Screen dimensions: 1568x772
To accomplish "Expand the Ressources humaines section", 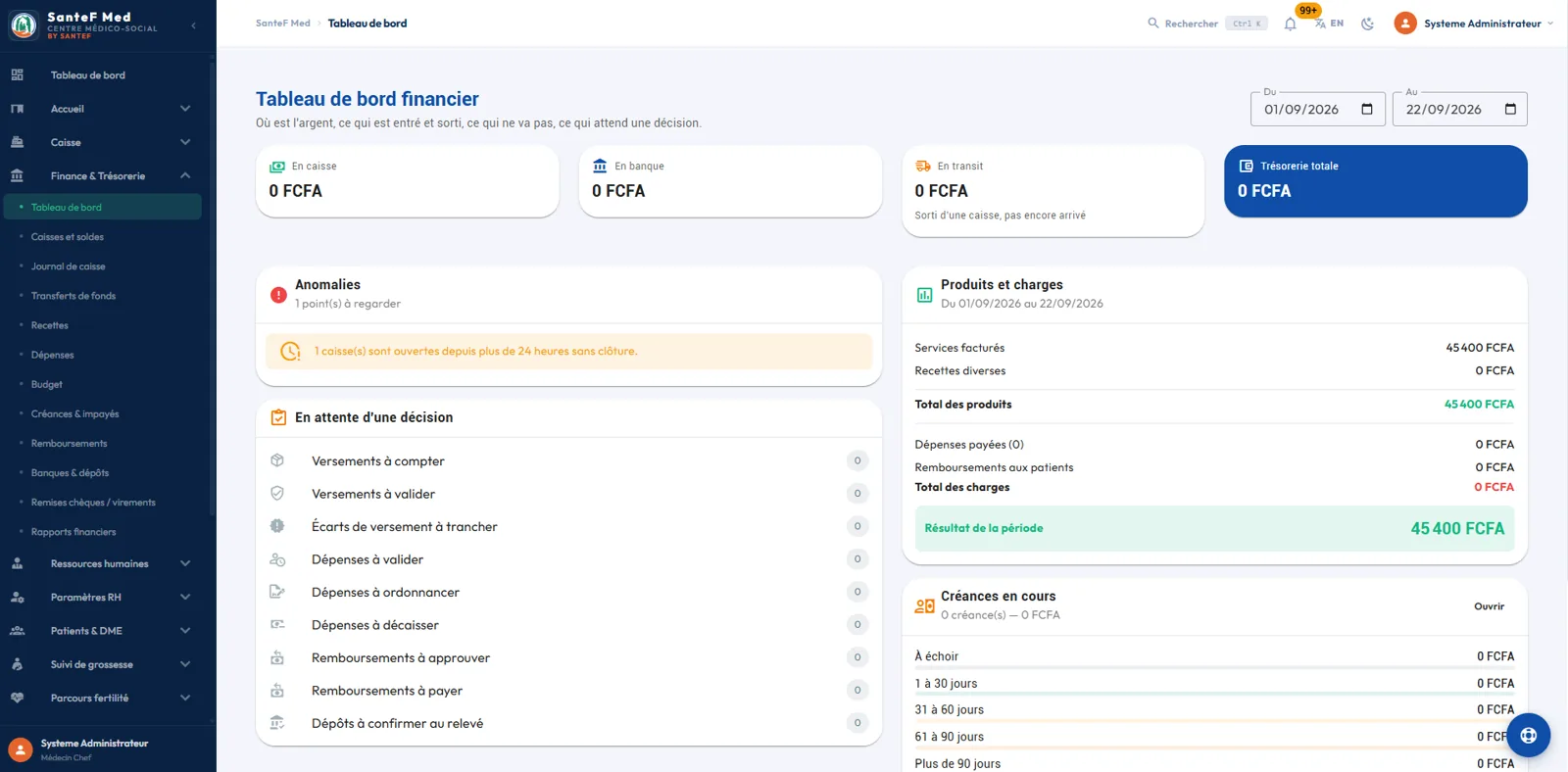I will [184, 563].
